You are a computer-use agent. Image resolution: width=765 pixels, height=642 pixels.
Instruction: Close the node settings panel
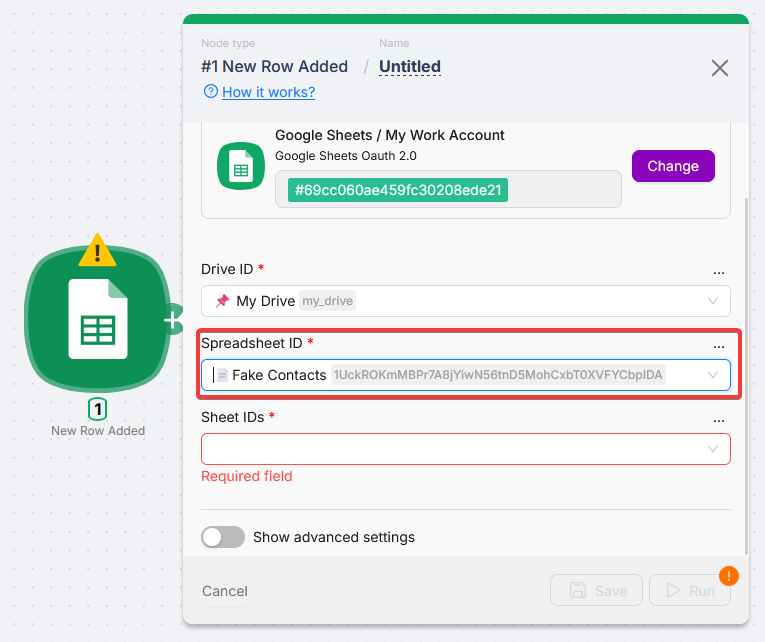[719, 68]
